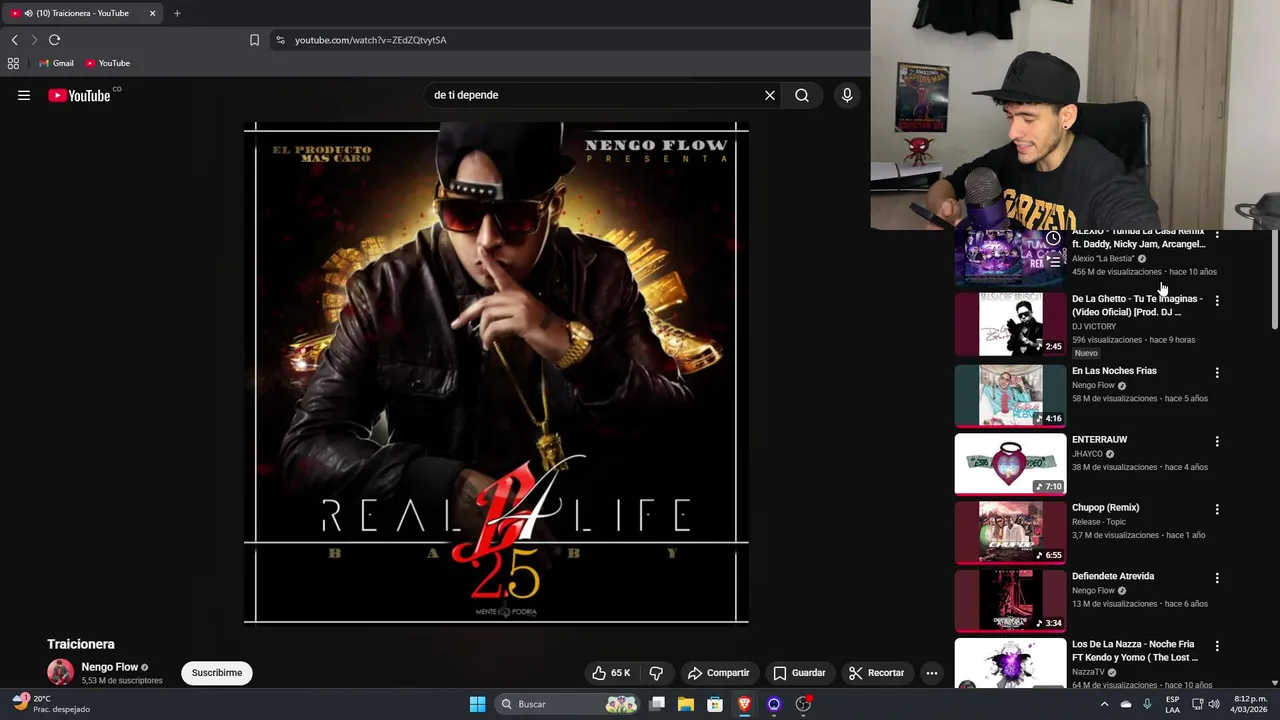Open De La Ghetto Tu Te Imaginas thumbnail
The width and height of the screenshot is (1280, 720).
(x=1010, y=324)
